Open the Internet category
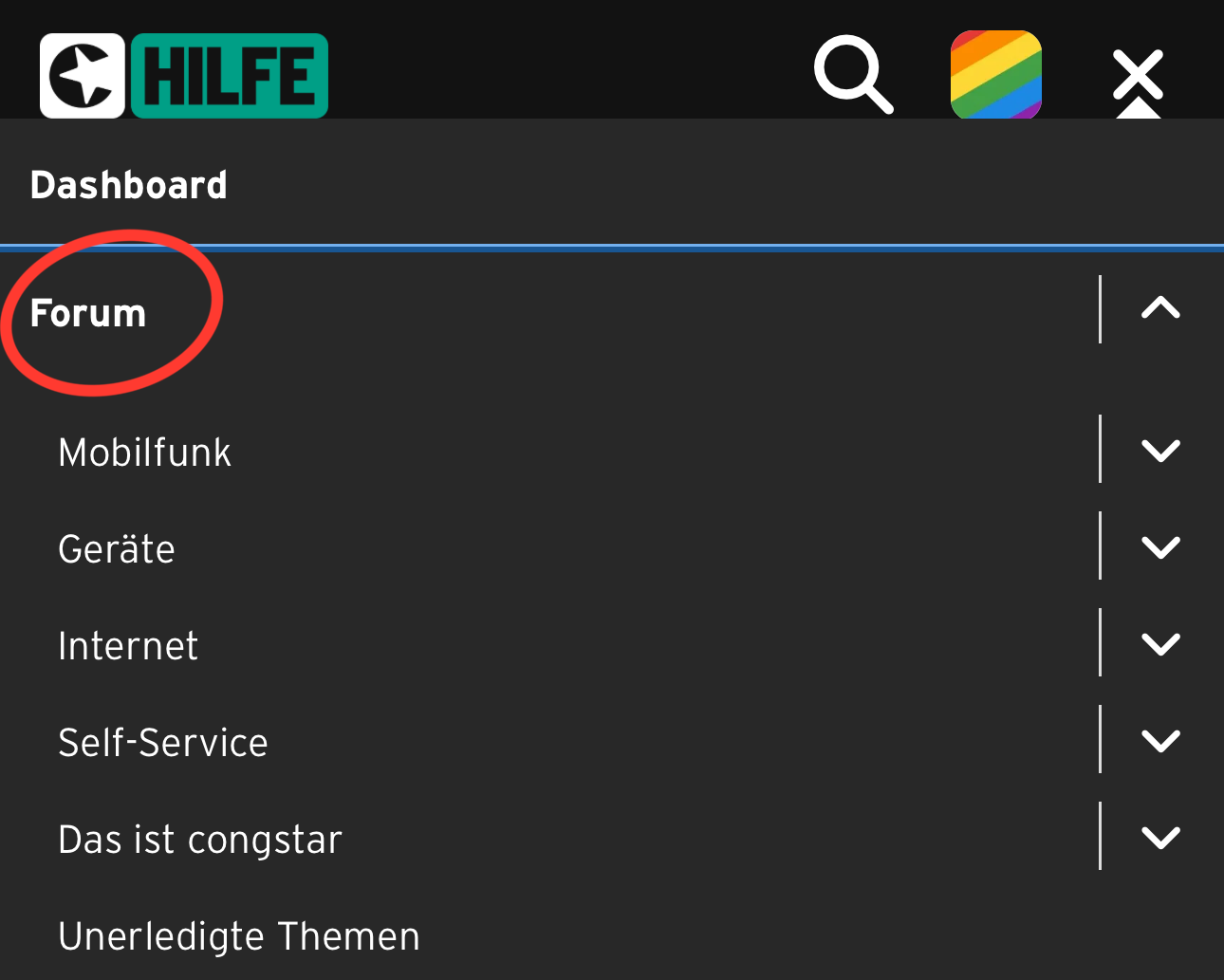Viewport: 1224px width, 980px height. click(x=128, y=646)
